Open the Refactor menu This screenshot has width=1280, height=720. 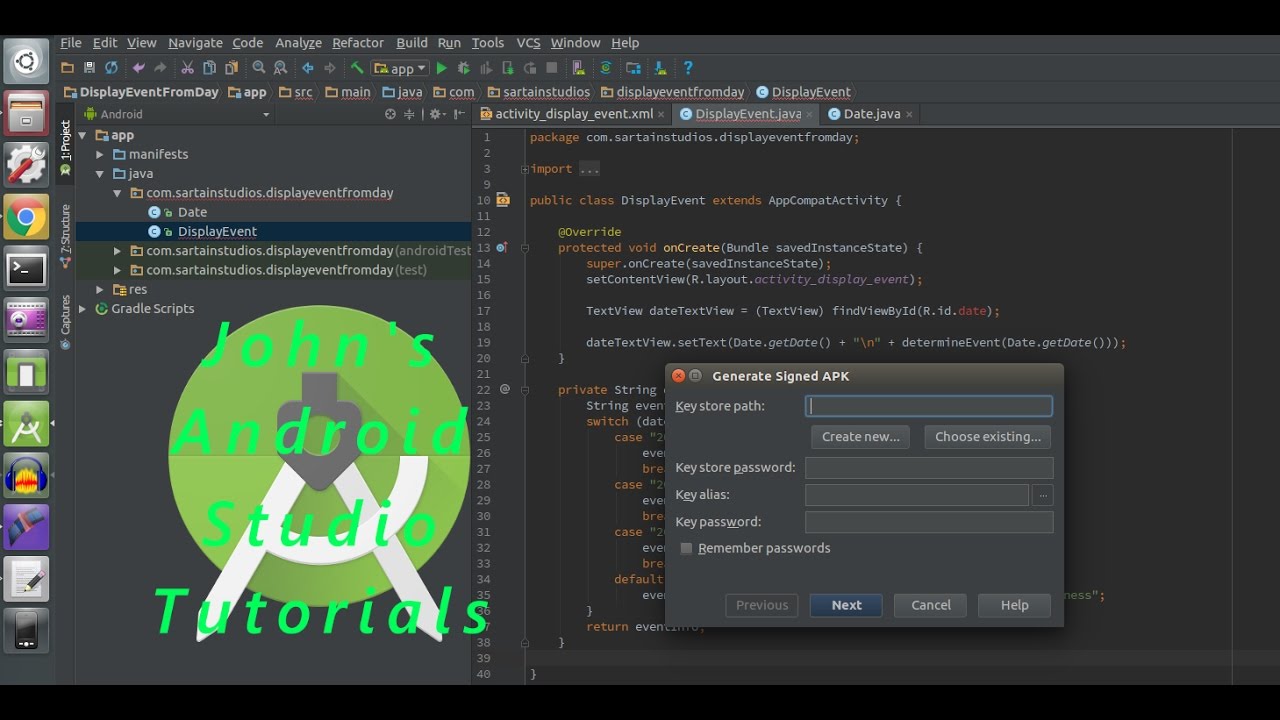(x=358, y=43)
